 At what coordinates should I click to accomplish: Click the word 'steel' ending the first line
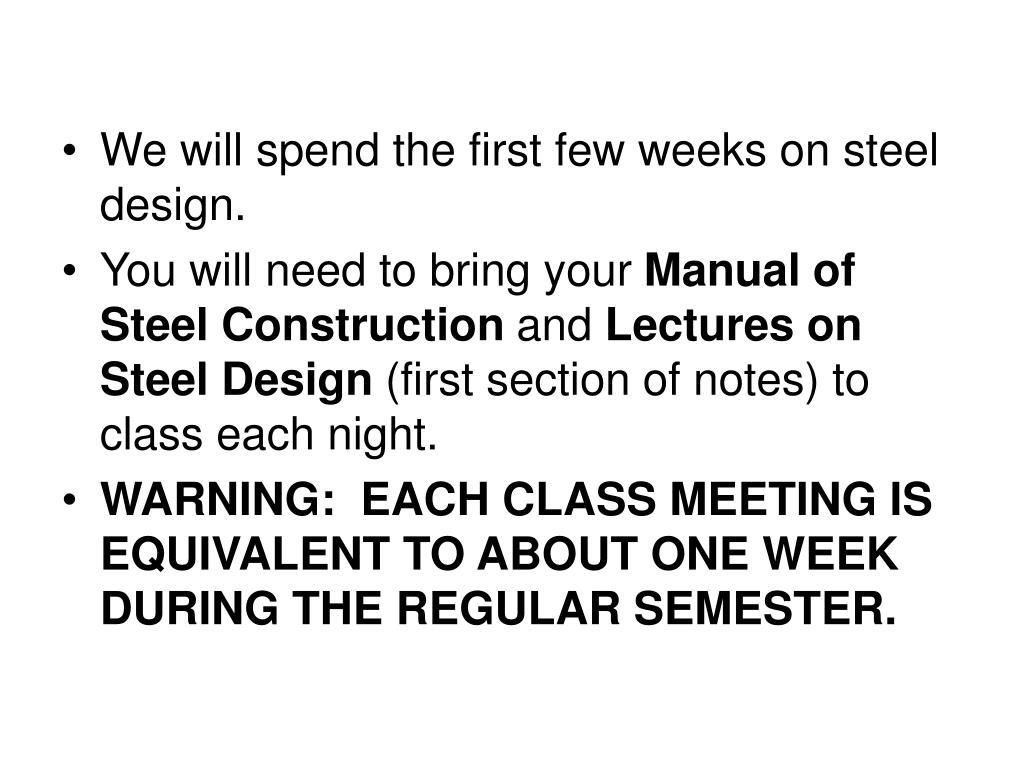890,151
